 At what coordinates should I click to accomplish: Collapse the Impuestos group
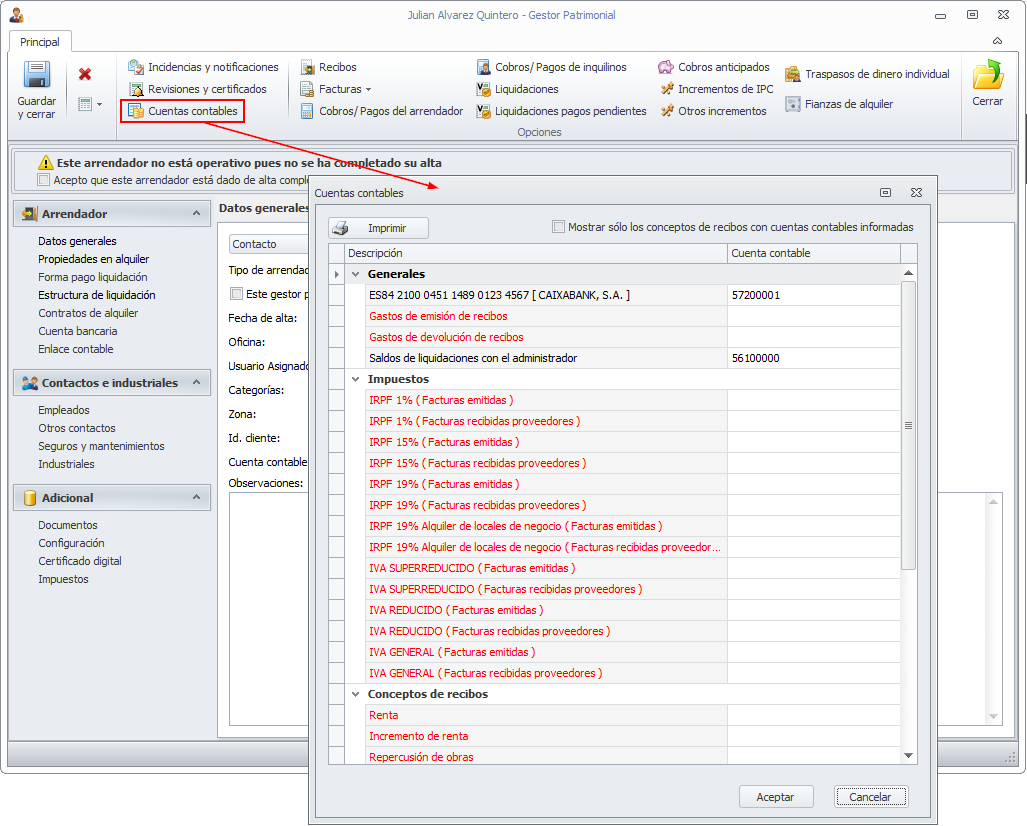(356, 379)
